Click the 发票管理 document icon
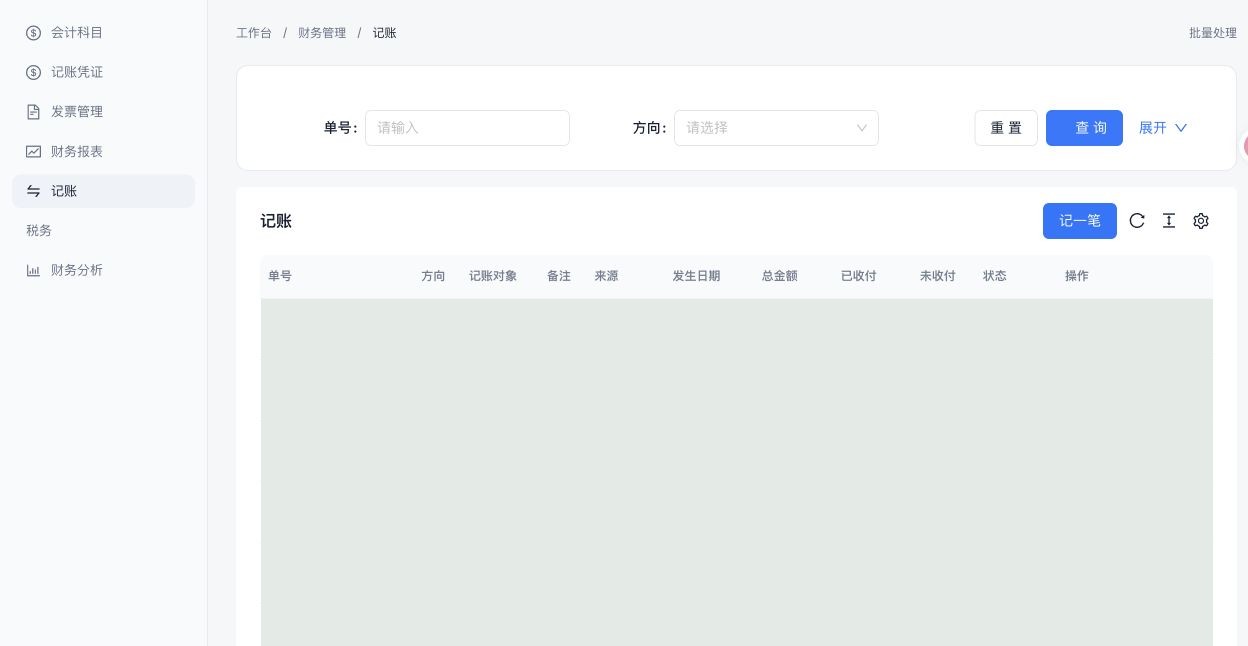 pyautogui.click(x=33, y=112)
